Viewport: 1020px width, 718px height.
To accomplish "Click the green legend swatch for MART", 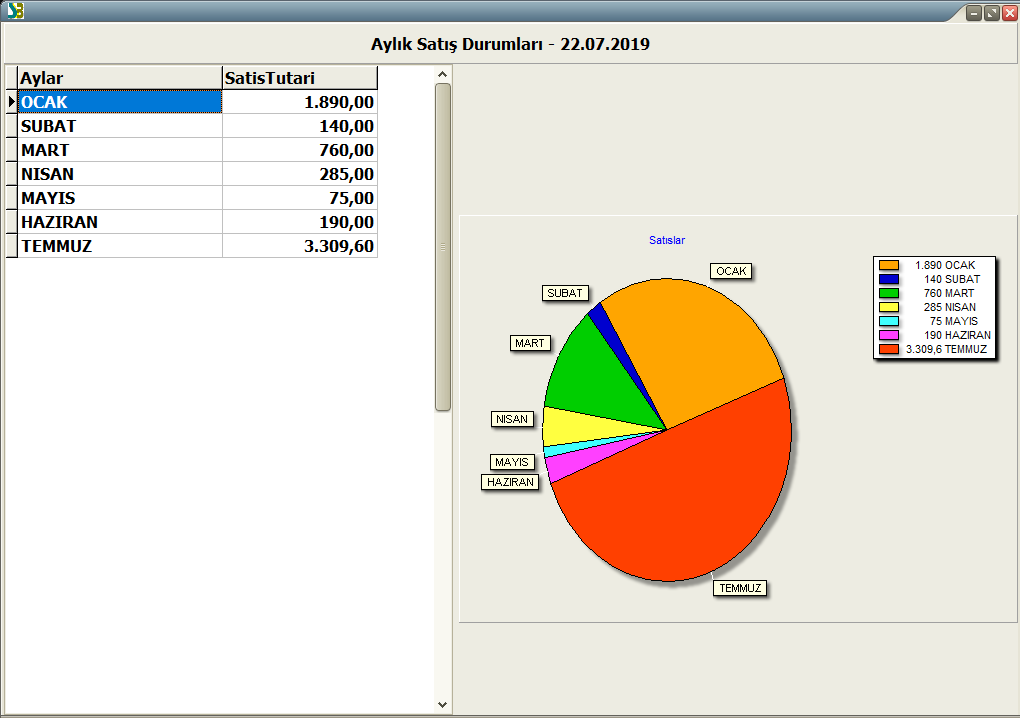I will click(889, 293).
